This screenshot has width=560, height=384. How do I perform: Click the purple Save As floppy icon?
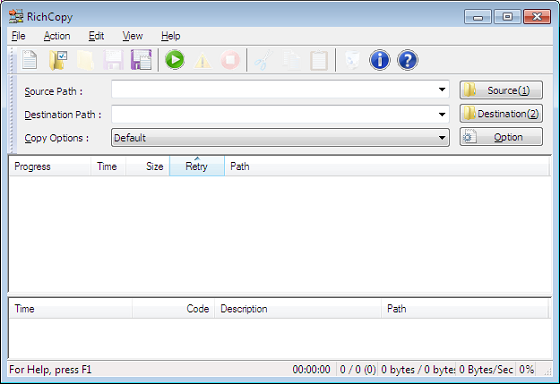[x=141, y=60]
